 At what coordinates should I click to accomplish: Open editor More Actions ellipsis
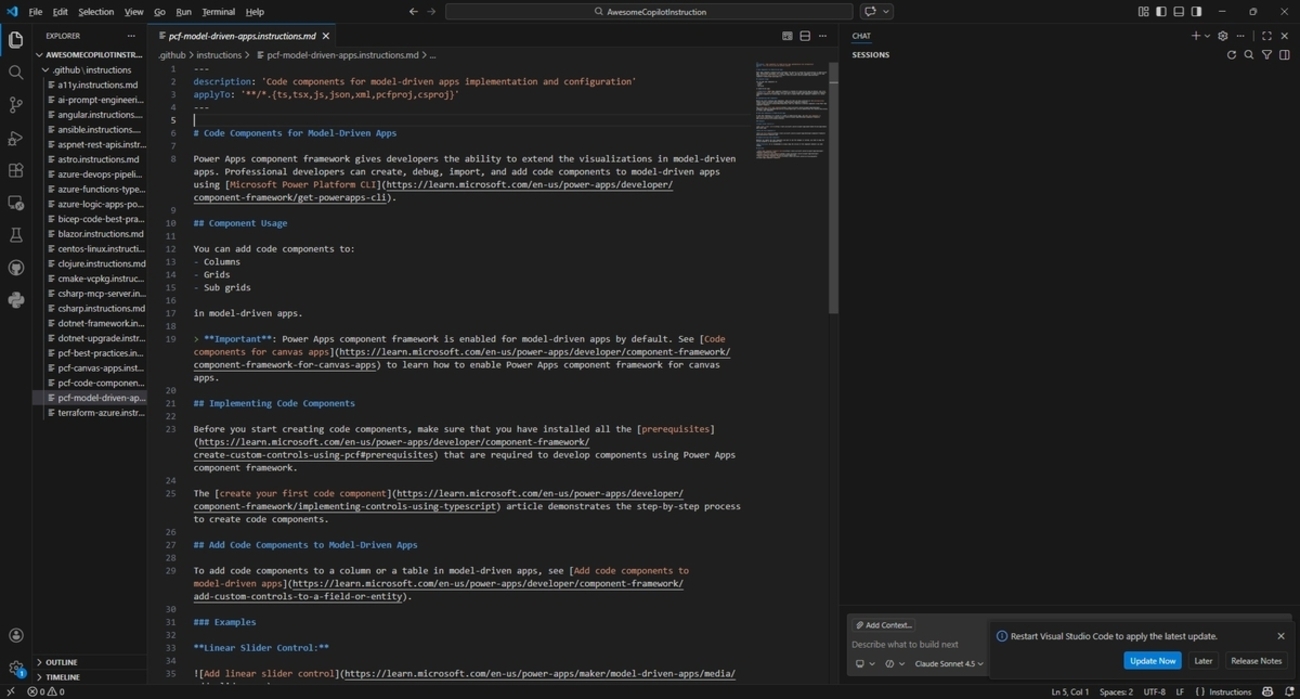pyautogui.click(x=823, y=36)
